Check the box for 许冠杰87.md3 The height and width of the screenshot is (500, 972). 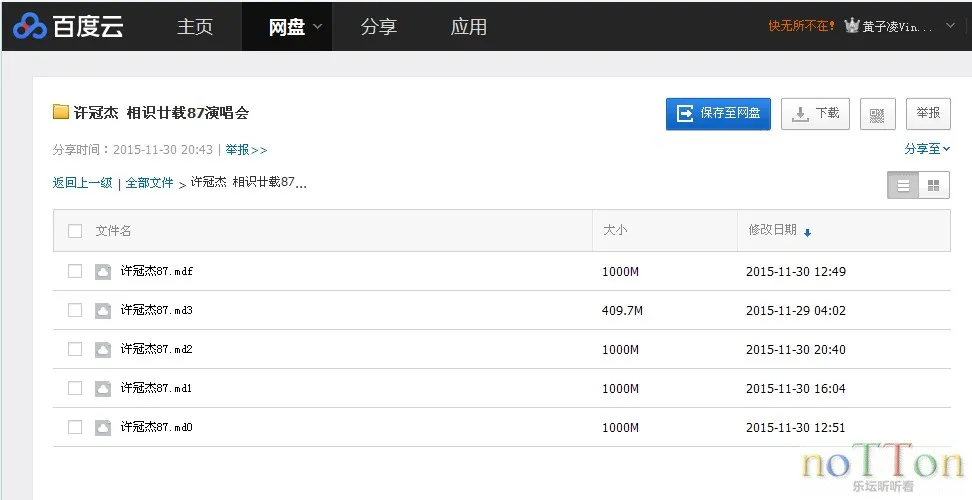[x=75, y=310]
